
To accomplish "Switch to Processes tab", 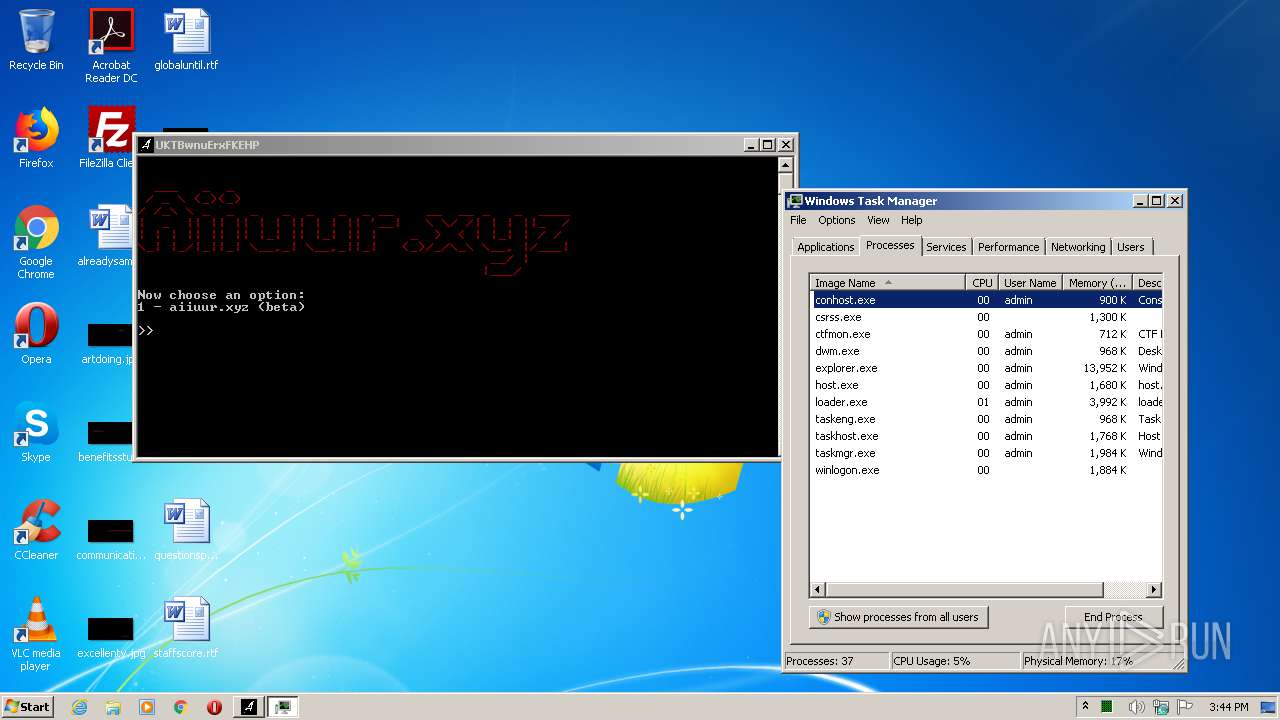I will (890, 245).
